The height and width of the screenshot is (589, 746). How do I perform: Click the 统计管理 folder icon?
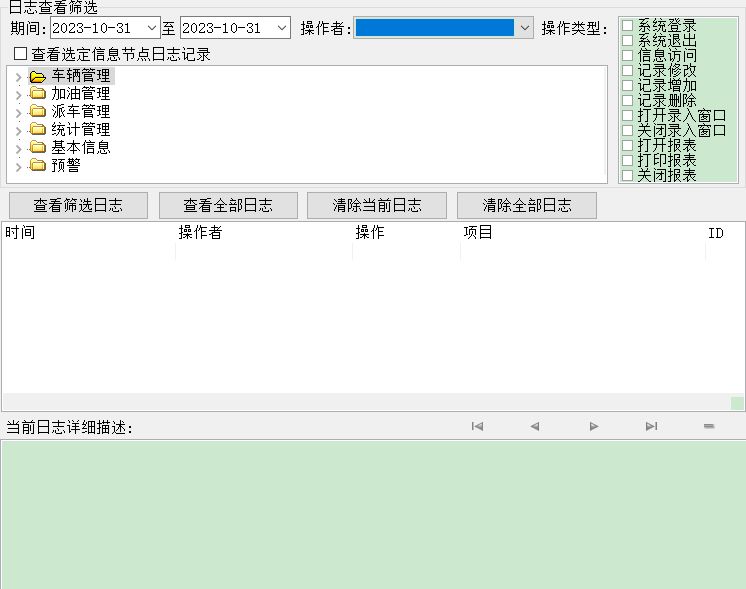point(38,129)
